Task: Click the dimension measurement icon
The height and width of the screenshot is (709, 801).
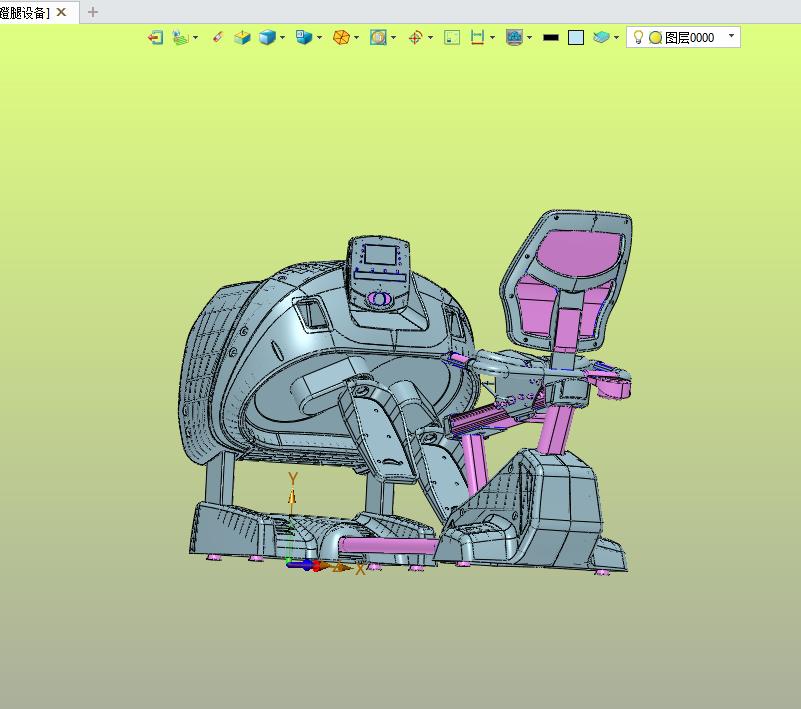Action: click(477, 37)
